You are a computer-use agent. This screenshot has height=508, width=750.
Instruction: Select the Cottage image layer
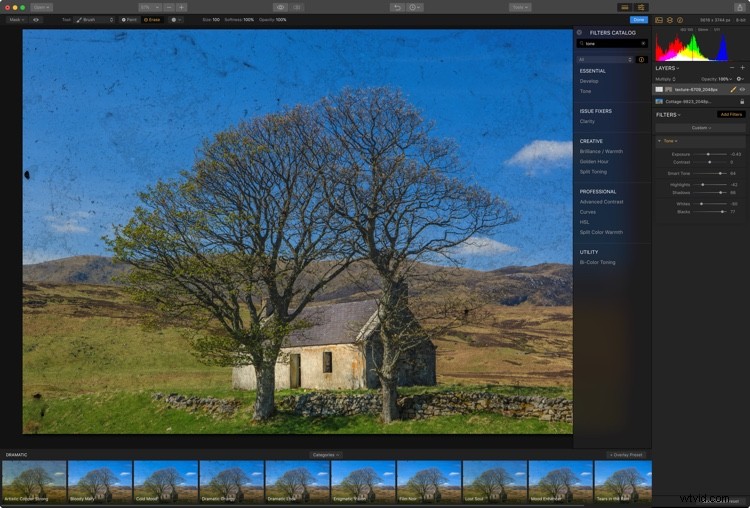[700, 101]
